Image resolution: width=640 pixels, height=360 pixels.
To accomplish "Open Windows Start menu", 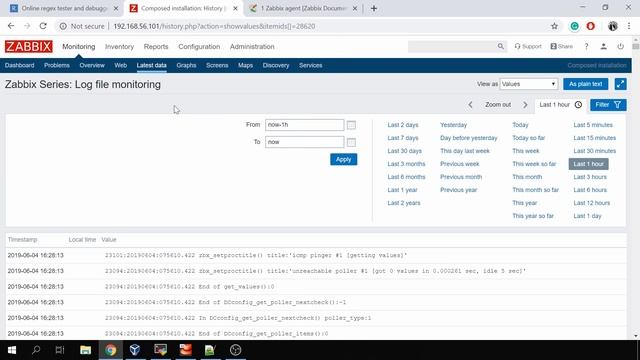I will pos(12,350).
